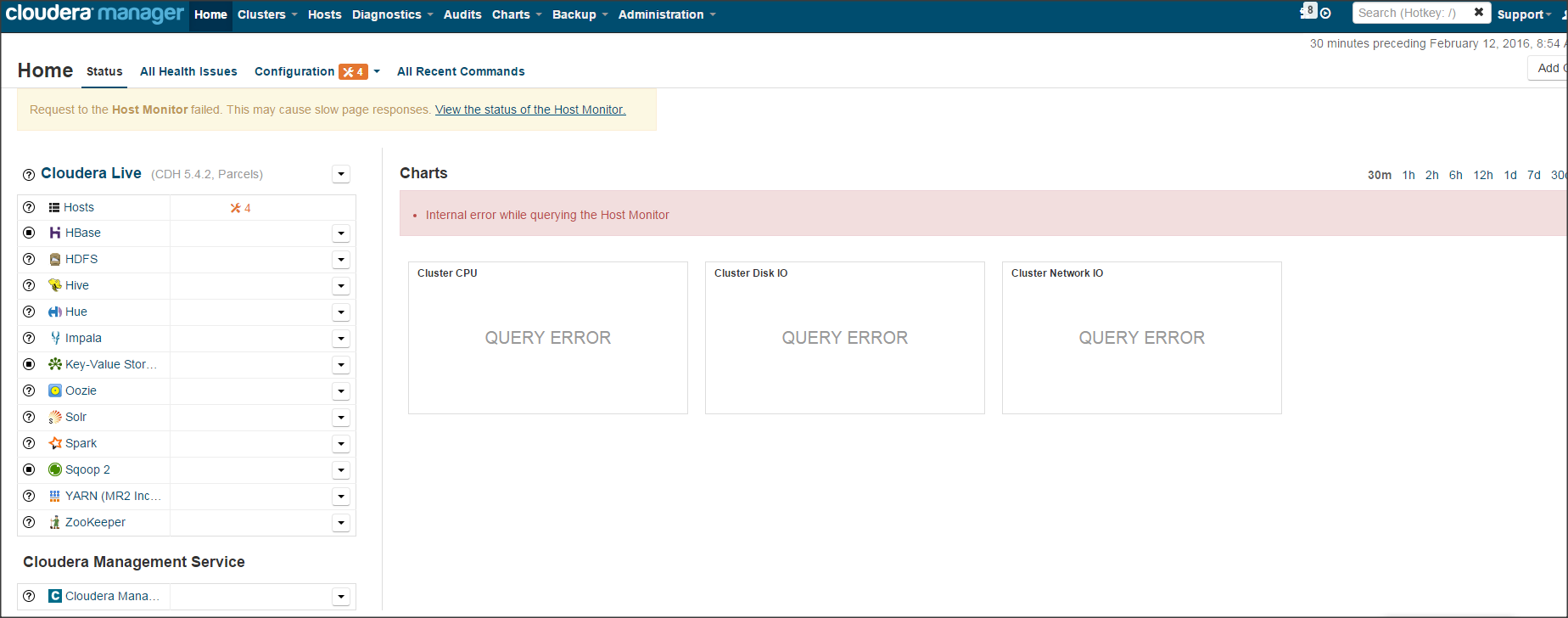Open the Hosts menu in navbar
The width and height of the screenshot is (1568, 618).
[x=325, y=14]
